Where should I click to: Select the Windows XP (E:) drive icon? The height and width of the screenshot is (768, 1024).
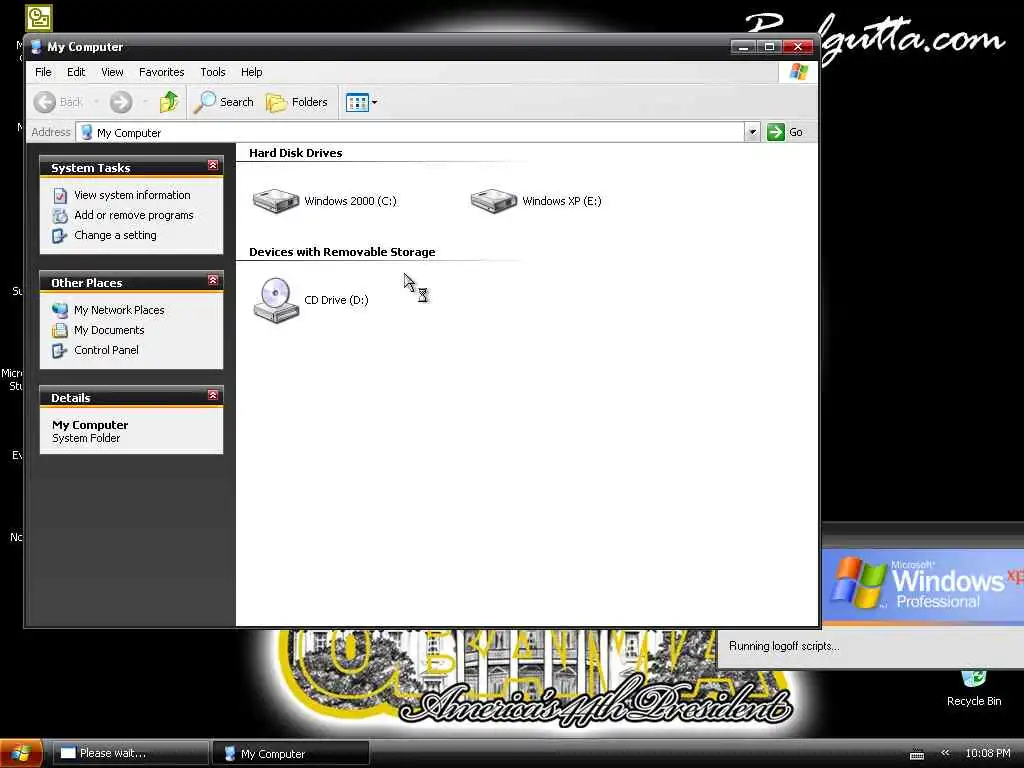click(494, 200)
